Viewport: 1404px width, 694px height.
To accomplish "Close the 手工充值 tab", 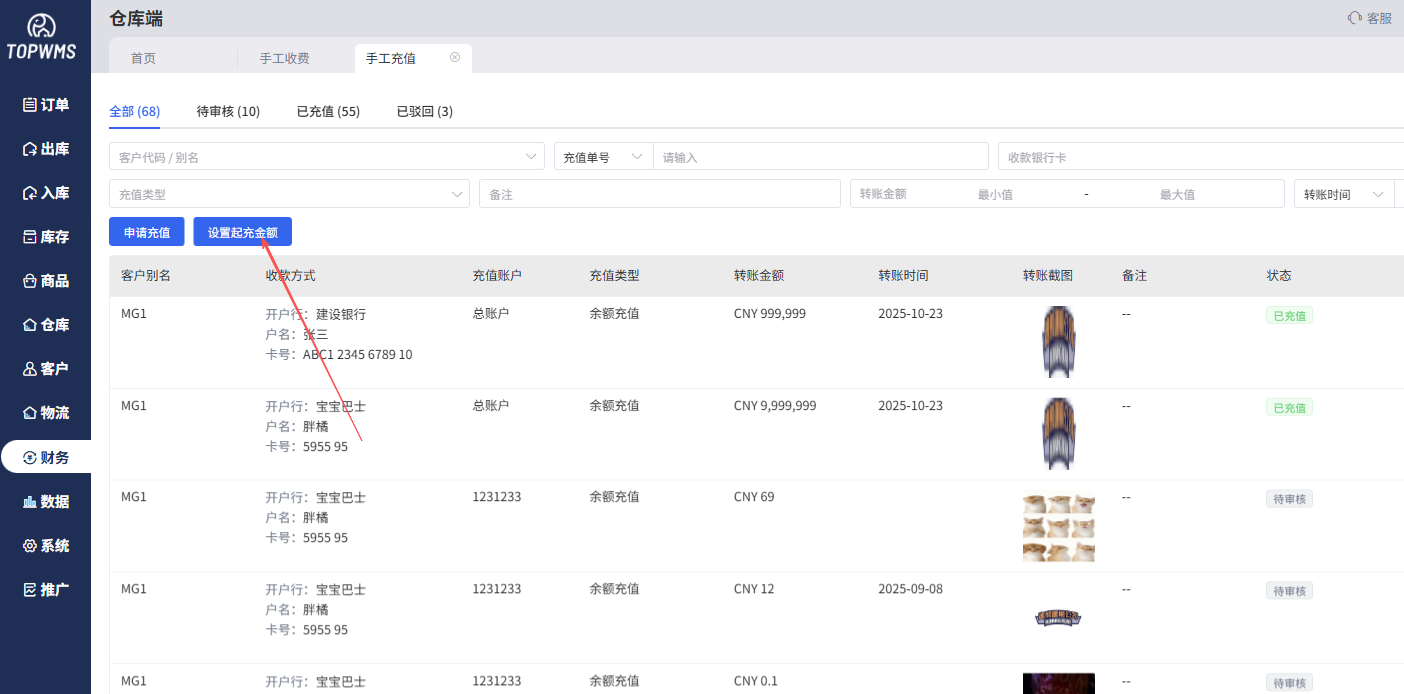I will pos(456,58).
